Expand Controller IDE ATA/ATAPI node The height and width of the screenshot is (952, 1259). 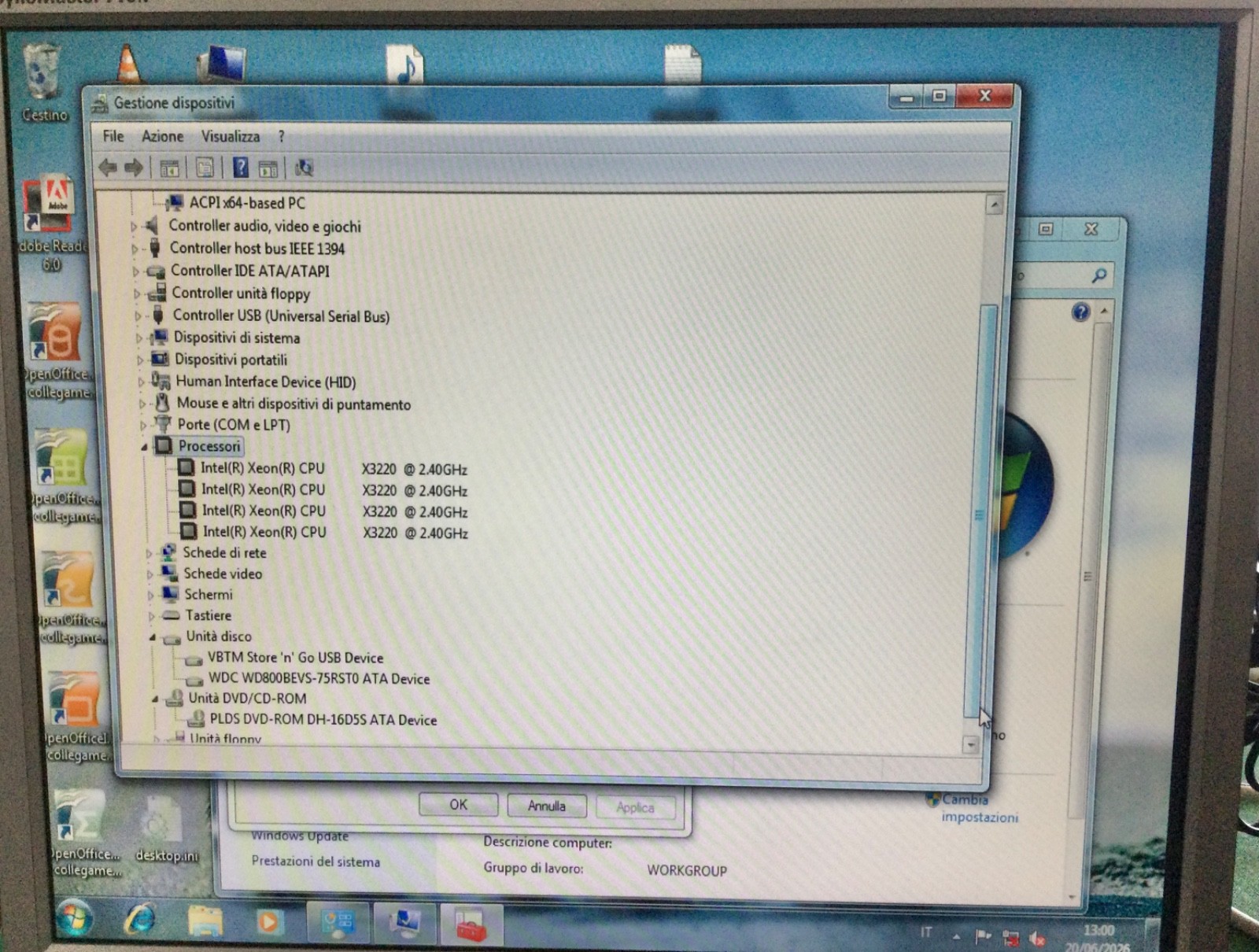(135, 271)
